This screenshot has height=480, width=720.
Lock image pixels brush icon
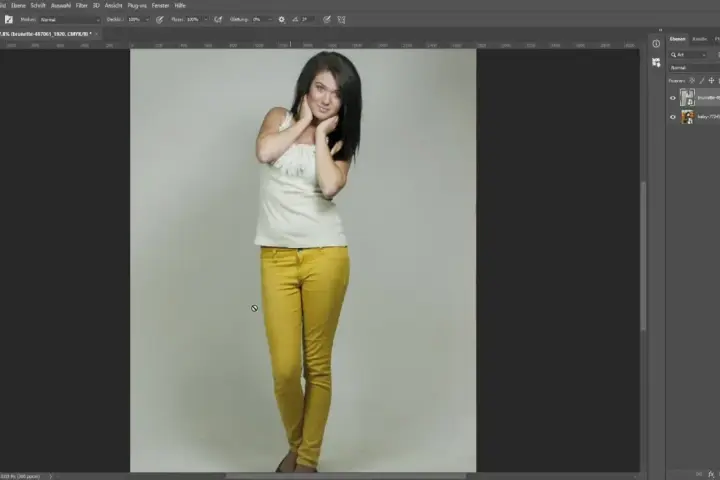[702, 81]
